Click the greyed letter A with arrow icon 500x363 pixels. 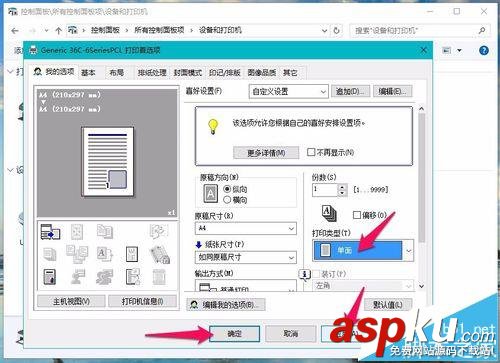click(x=105, y=254)
